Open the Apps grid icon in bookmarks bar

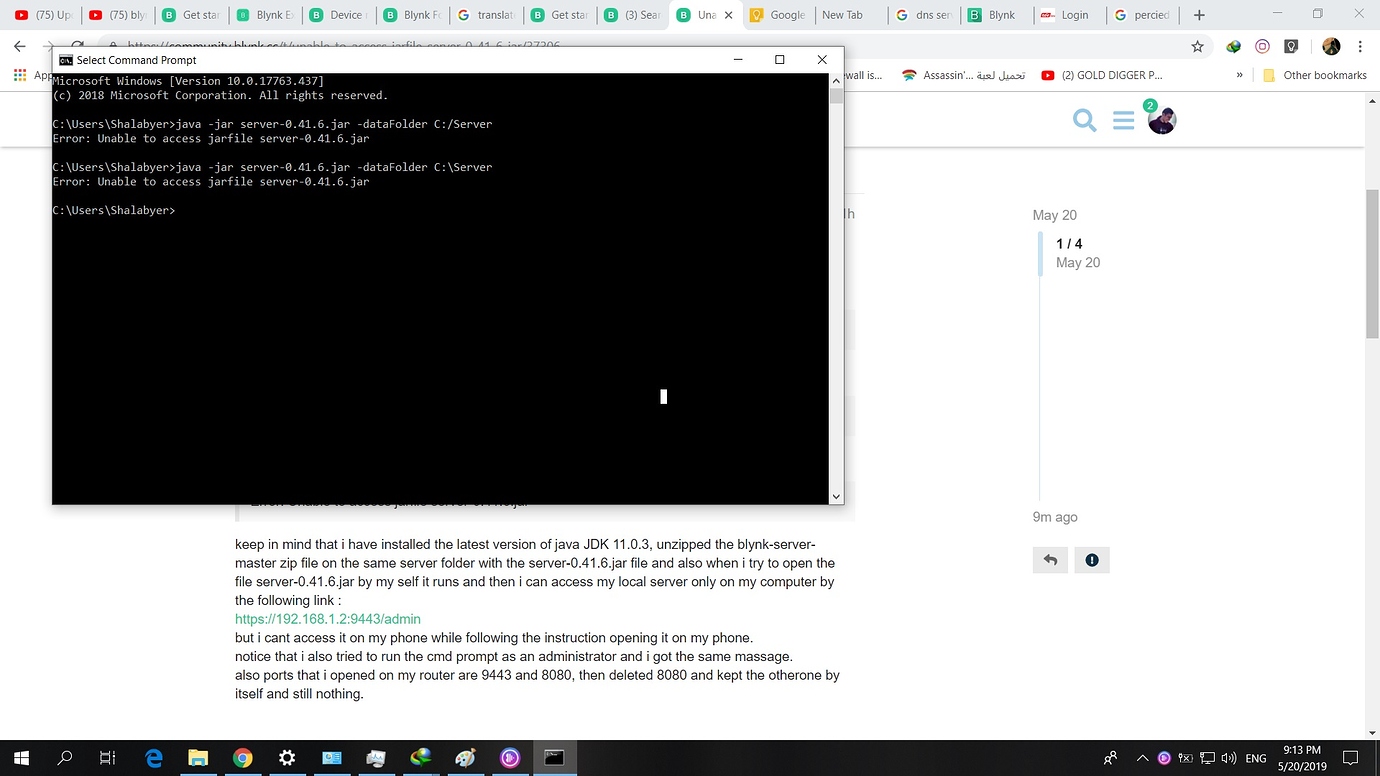20,75
